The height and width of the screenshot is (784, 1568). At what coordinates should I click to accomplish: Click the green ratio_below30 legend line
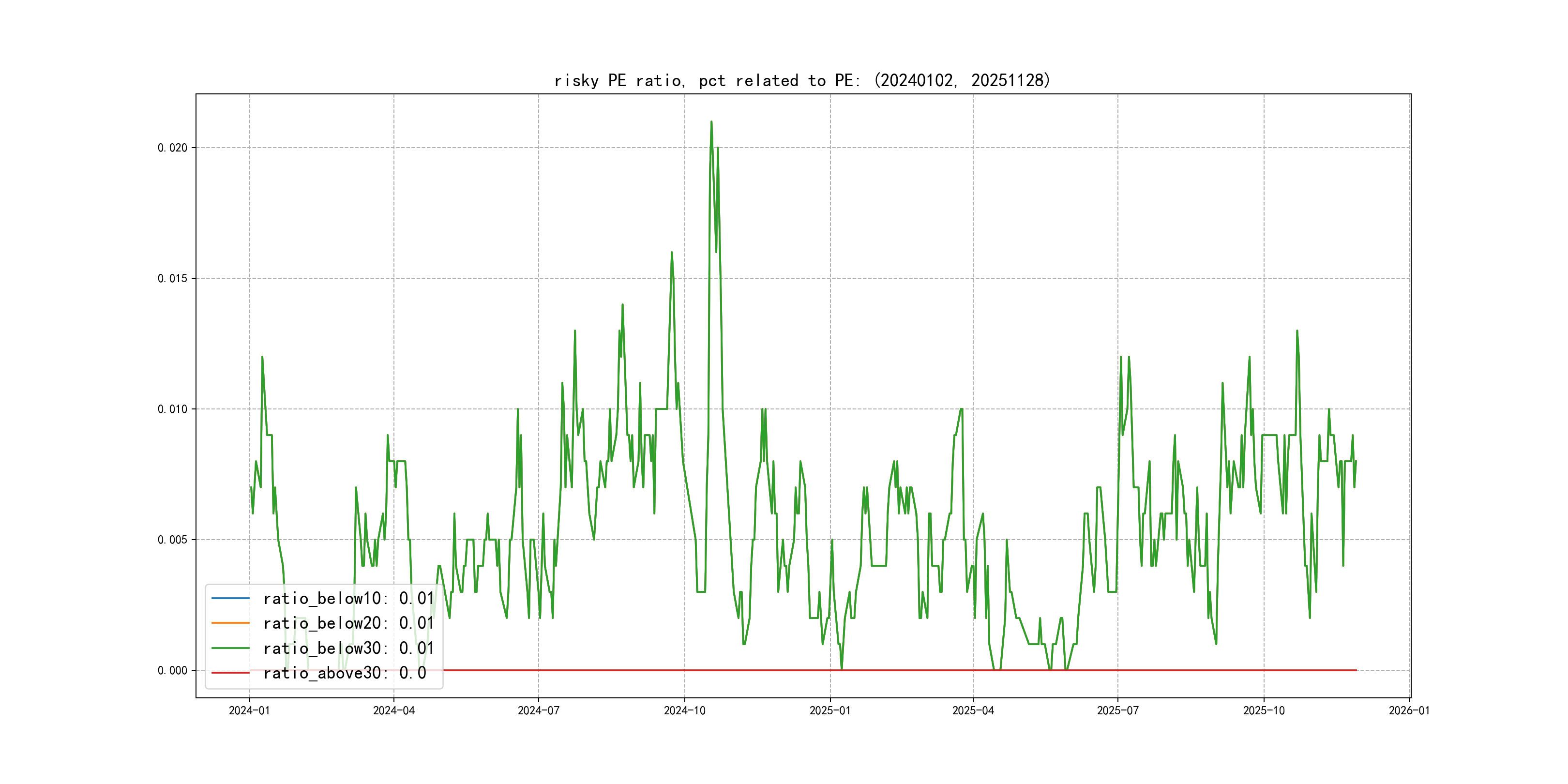pos(230,648)
